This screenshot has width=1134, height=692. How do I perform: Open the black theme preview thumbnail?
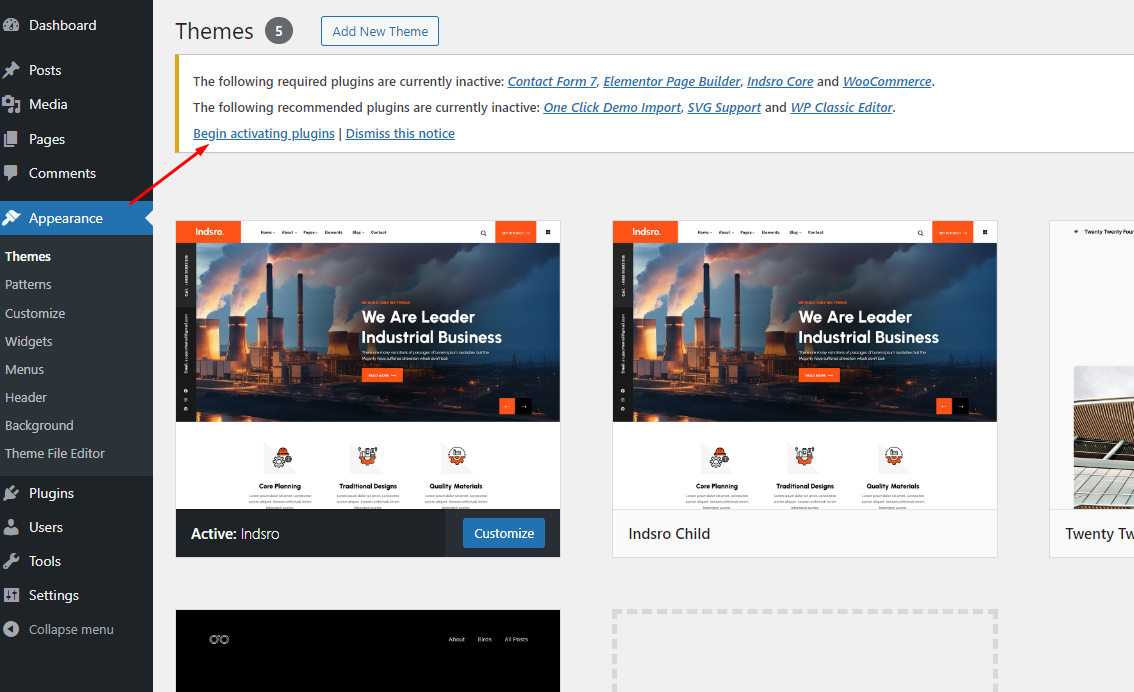367,651
